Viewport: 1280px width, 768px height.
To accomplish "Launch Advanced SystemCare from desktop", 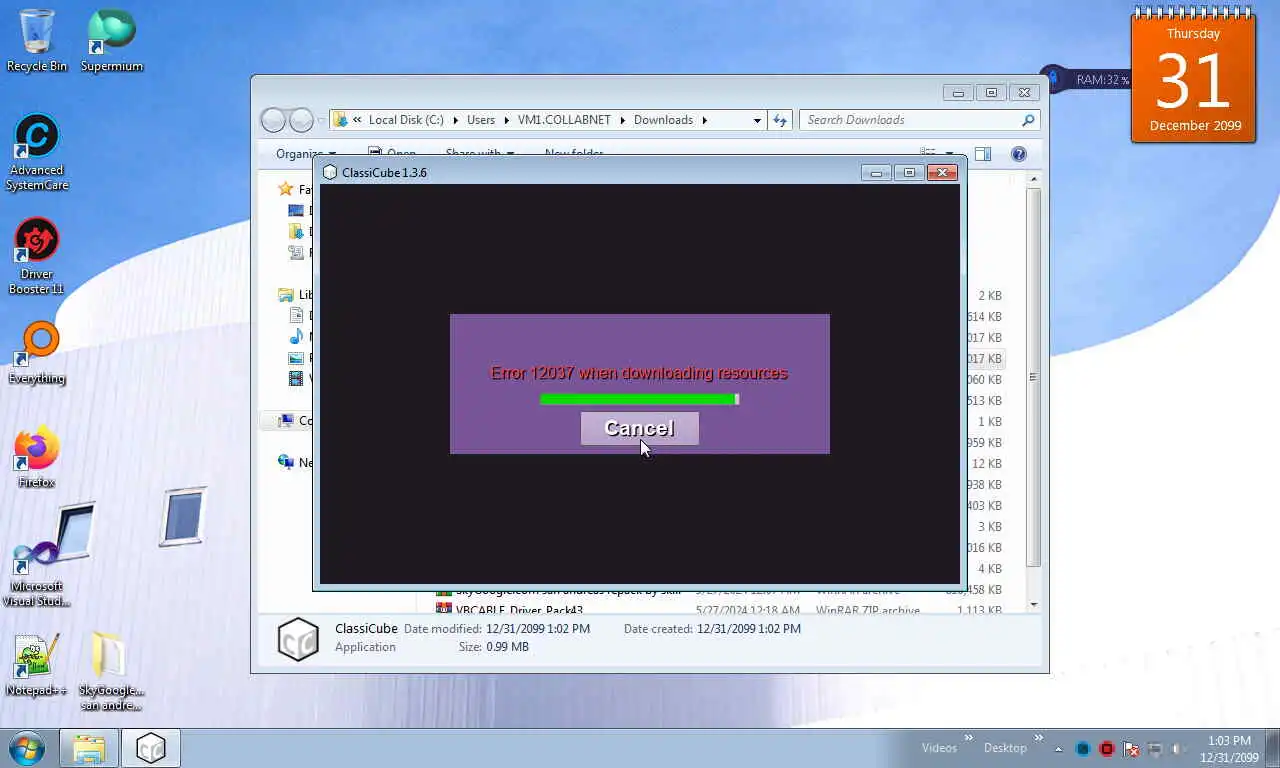I will pos(37,152).
